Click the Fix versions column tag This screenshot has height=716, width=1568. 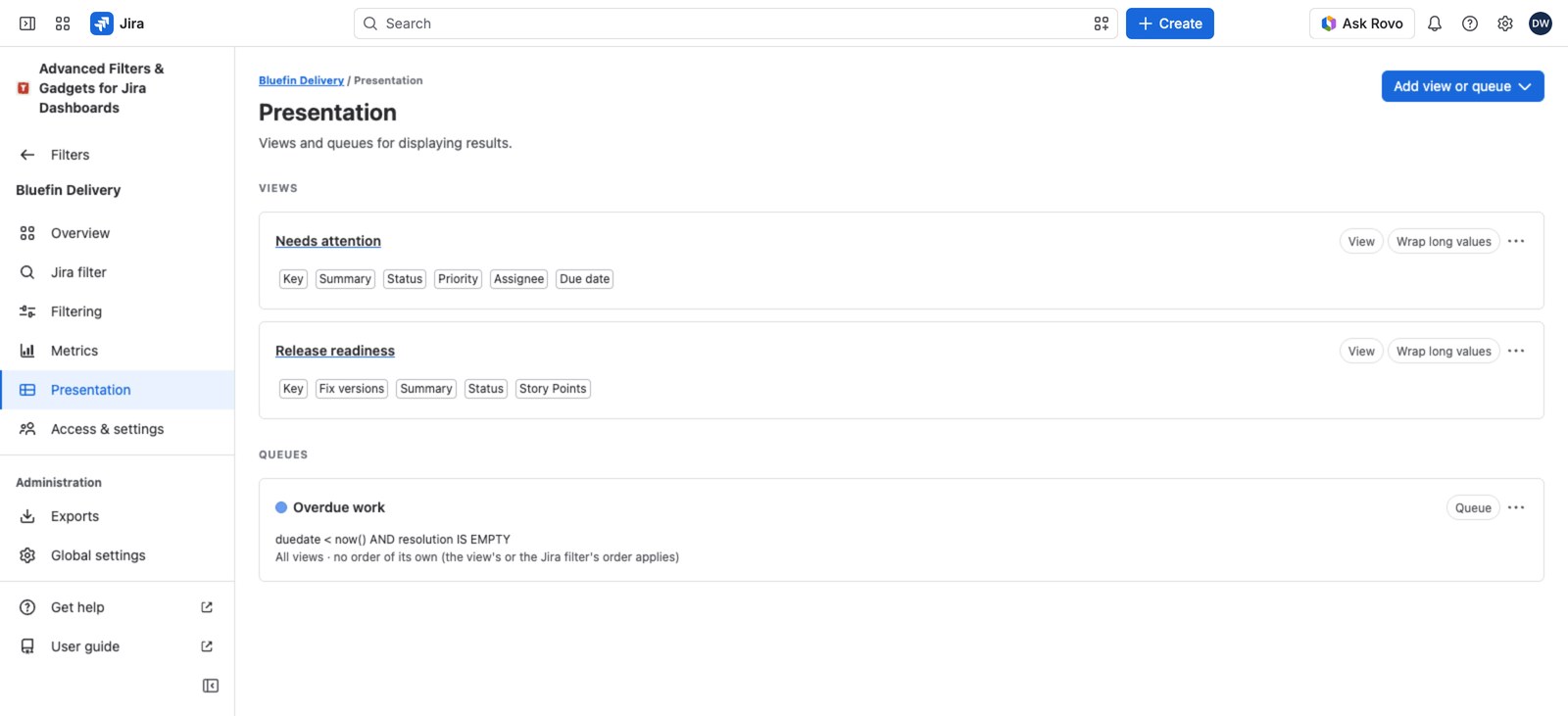pos(352,389)
